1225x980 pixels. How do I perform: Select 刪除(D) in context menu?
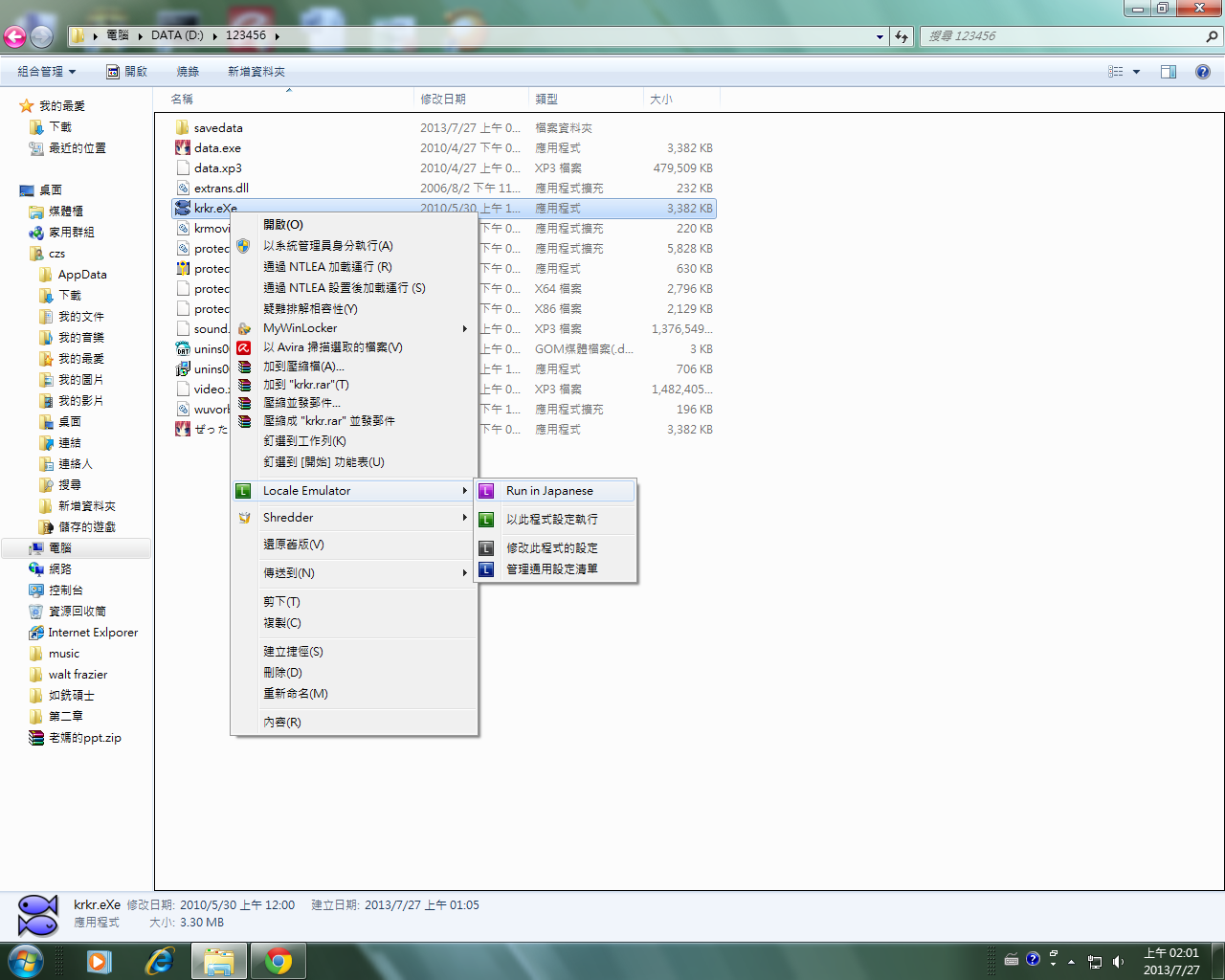click(x=354, y=673)
